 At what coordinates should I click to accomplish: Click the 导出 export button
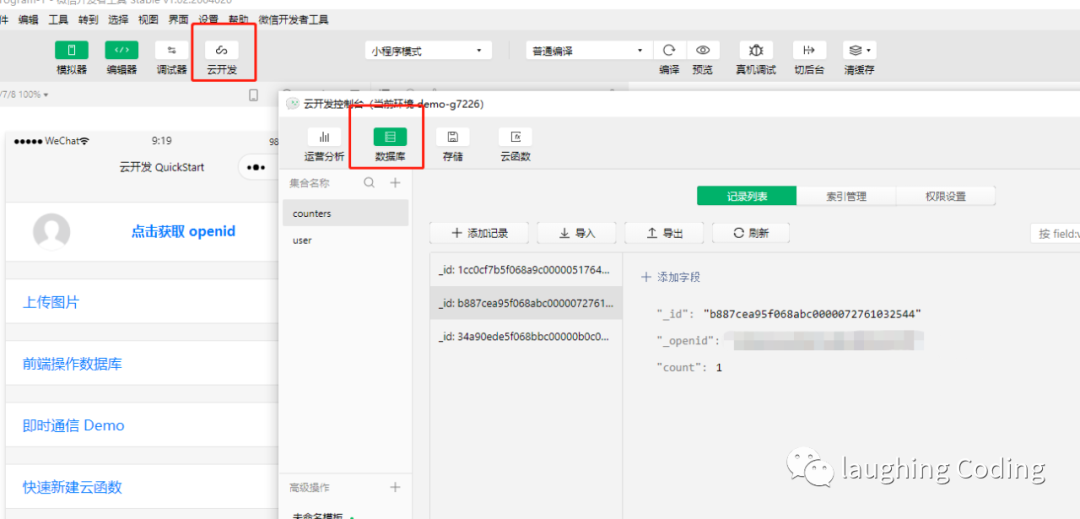point(665,233)
